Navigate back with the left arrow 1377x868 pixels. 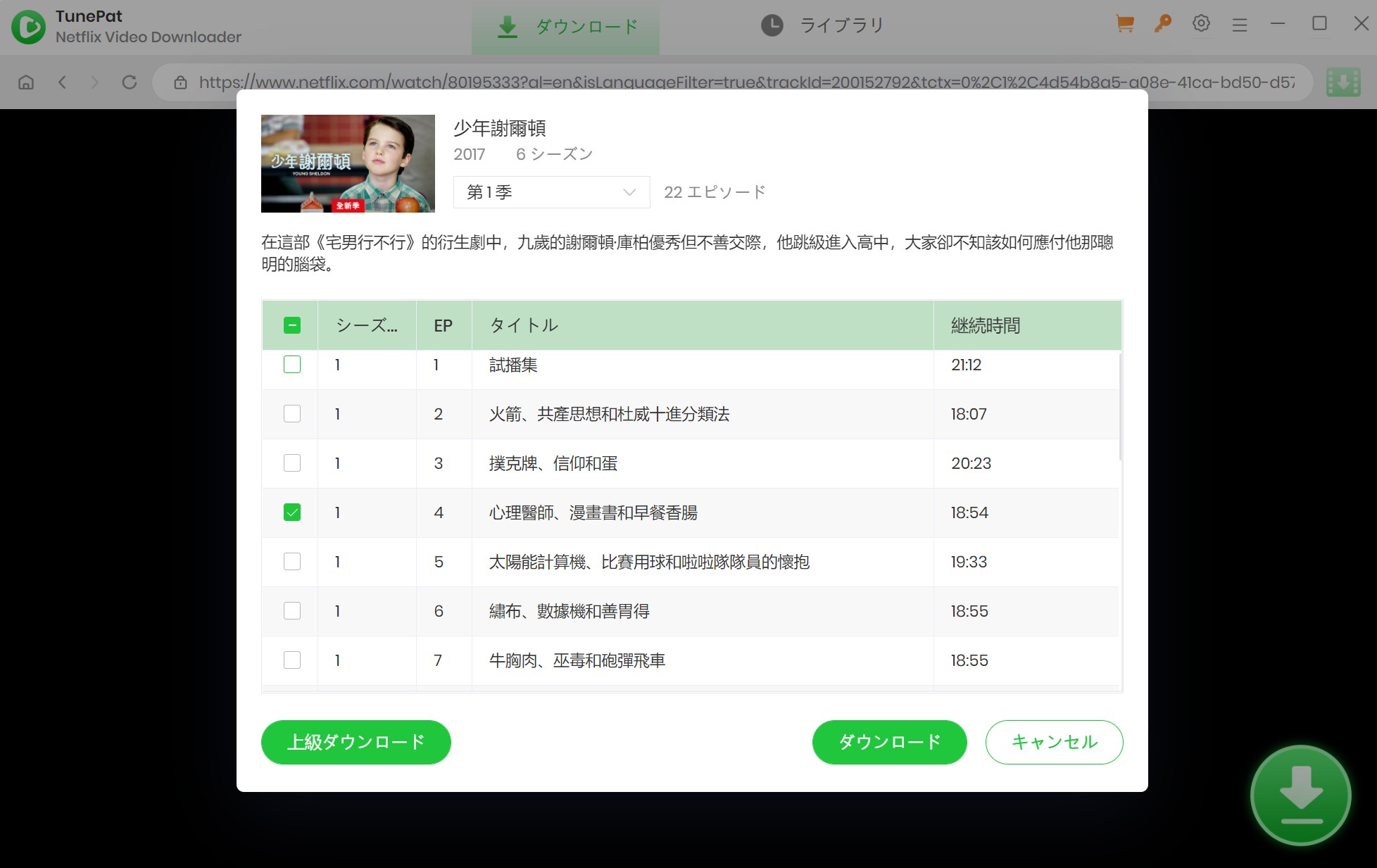click(63, 82)
